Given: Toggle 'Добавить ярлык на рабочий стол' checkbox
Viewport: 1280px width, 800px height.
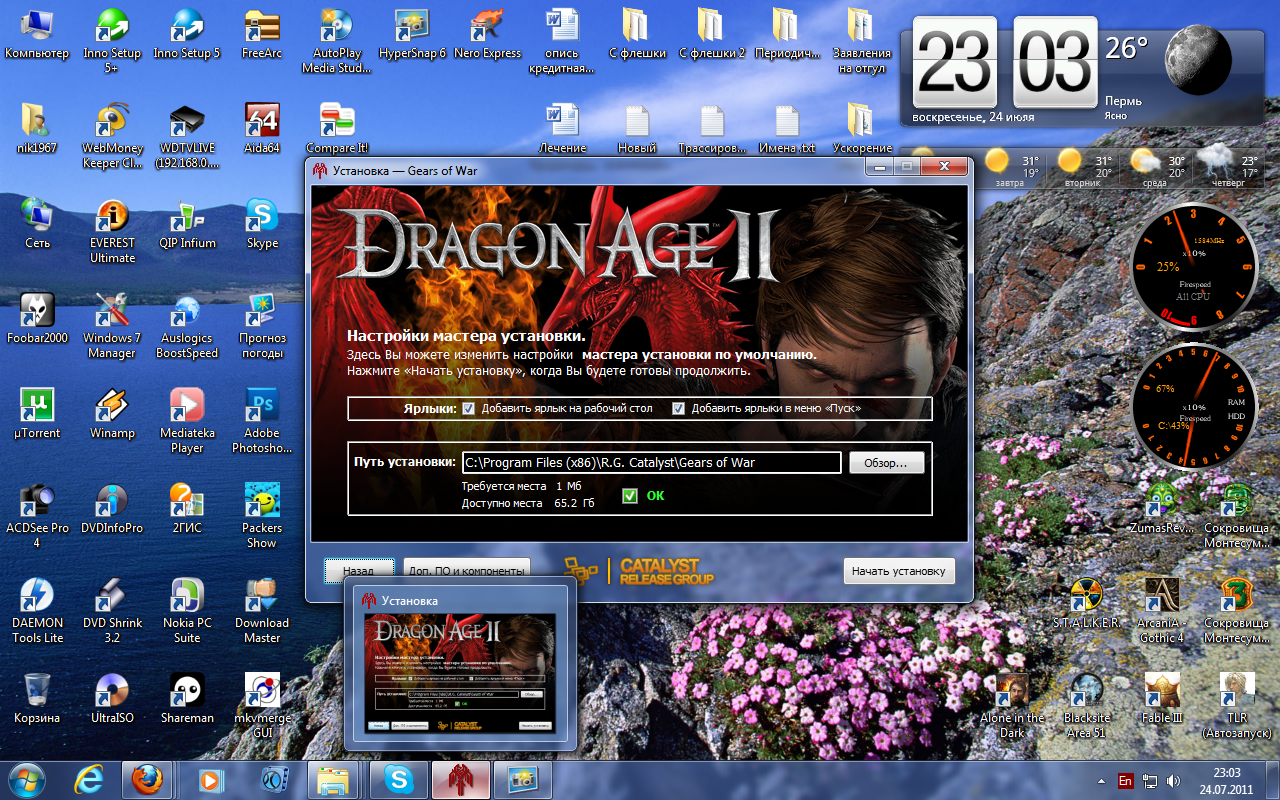Looking at the screenshot, I should pyautogui.click(x=468, y=409).
